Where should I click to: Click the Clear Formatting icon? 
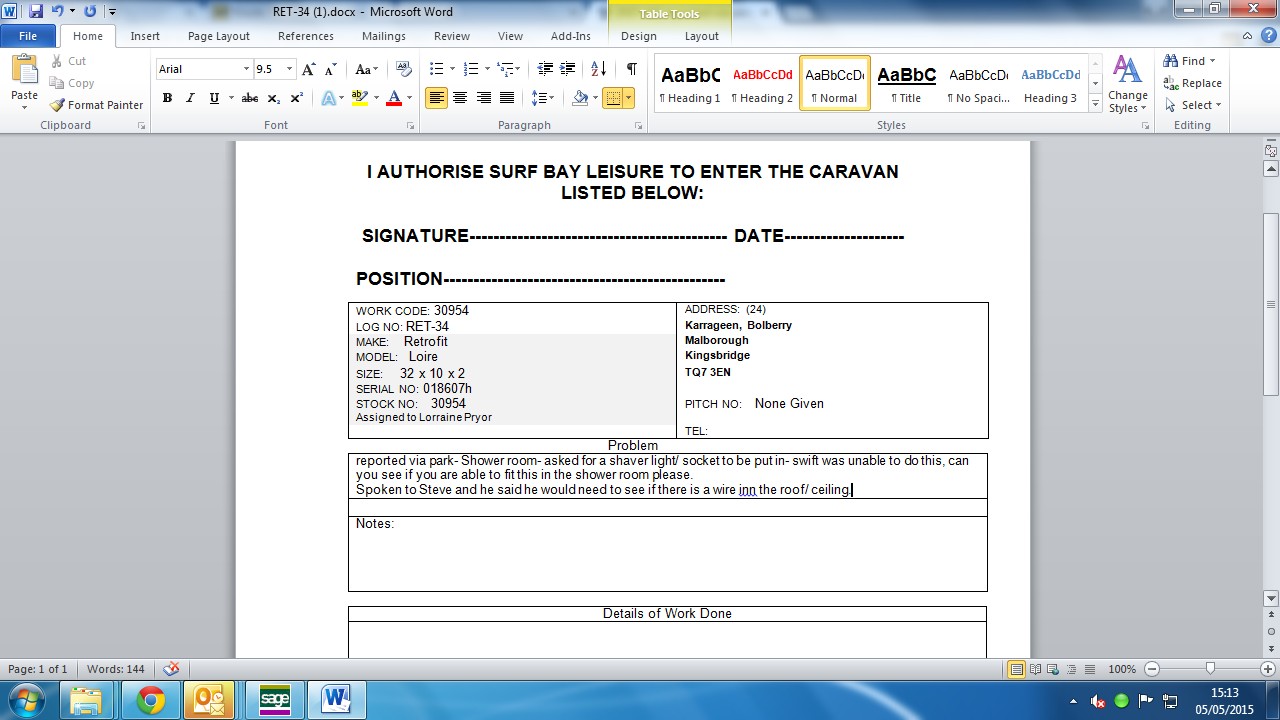(x=404, y=69)
